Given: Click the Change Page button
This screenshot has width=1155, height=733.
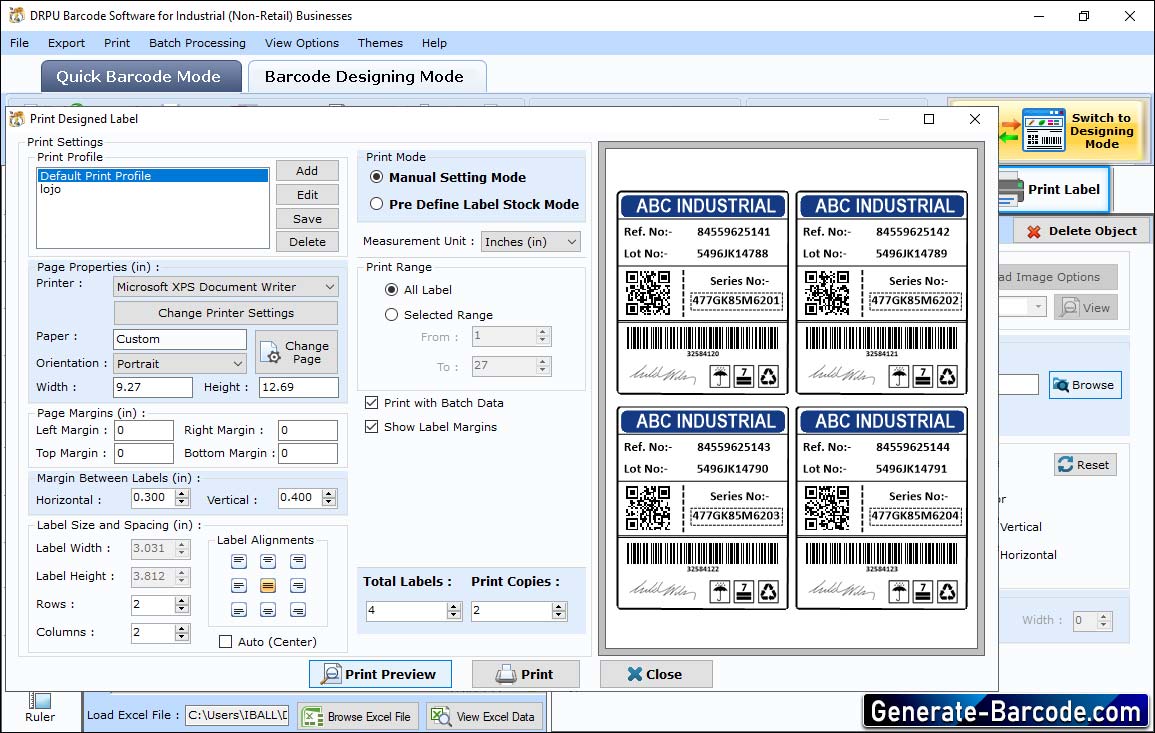Looking at the screenshot, I should pyautogui.click(x=297, y=352).
